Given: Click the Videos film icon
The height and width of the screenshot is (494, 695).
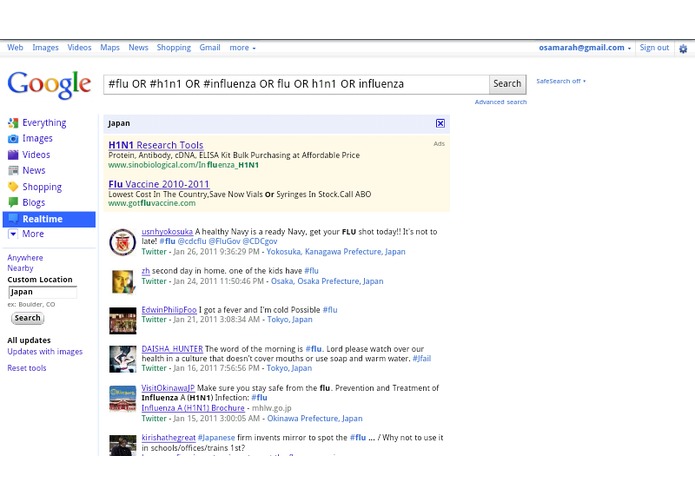Looking at the screenshot, I should [13, 155].
